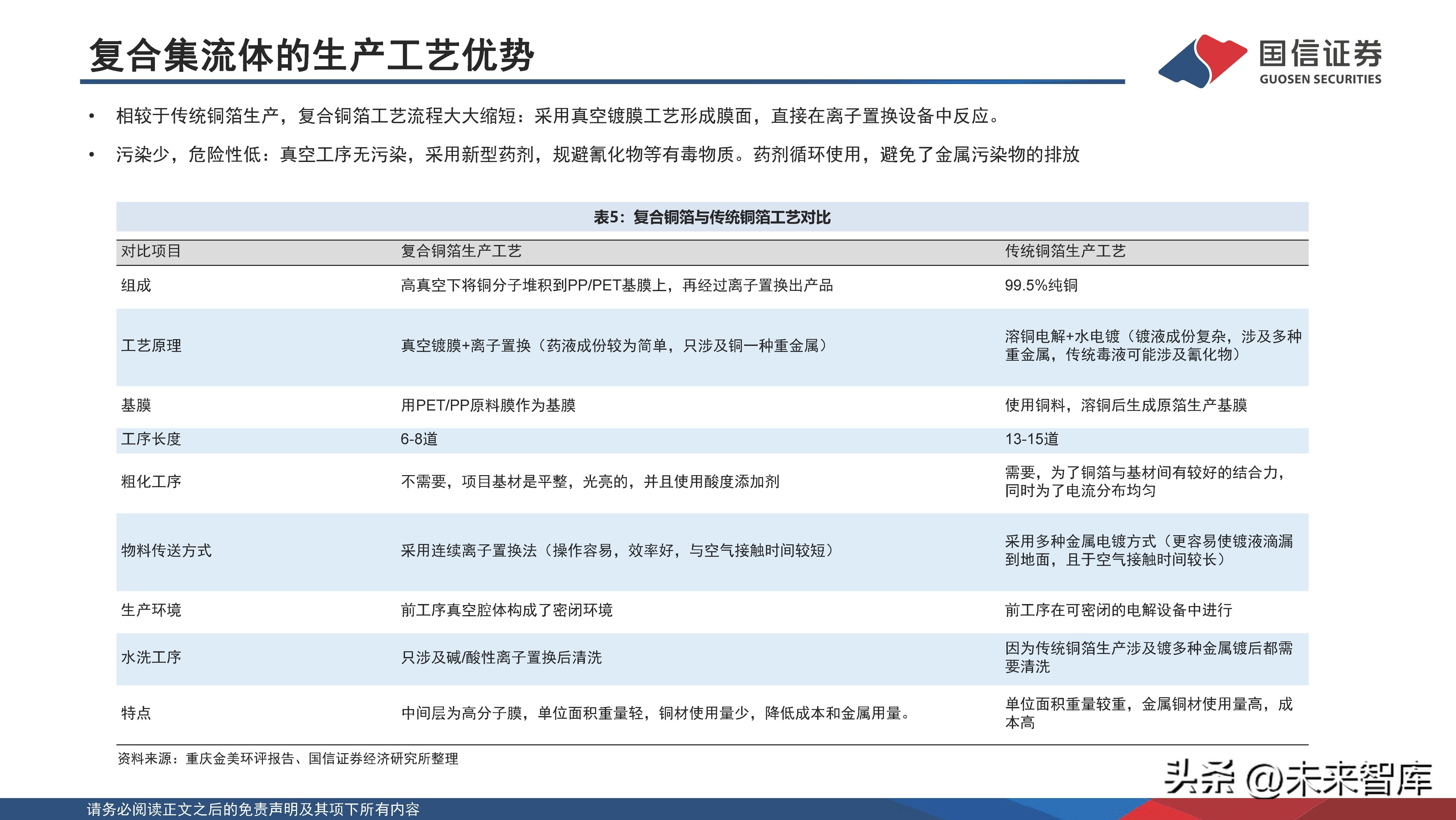Click the 6-8道 cell value
This screenshot has width=1456, height=820.
point(419,439)
